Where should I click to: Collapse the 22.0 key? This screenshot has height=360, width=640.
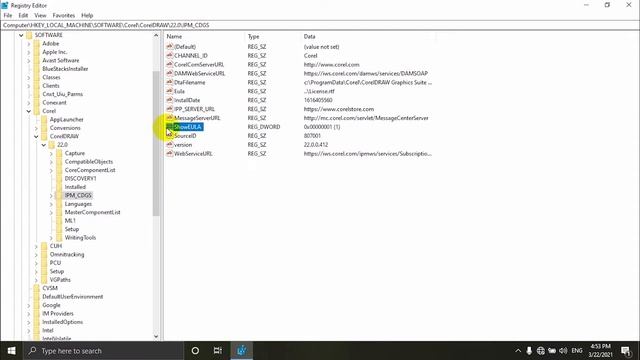click(44, 145)
